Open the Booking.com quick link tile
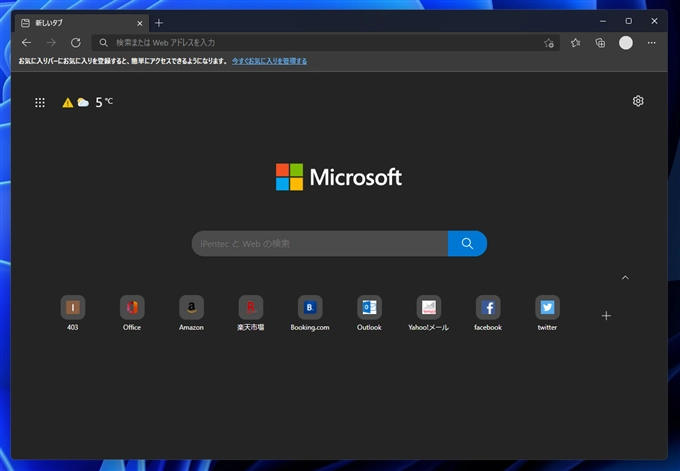 tap(310, 307)
